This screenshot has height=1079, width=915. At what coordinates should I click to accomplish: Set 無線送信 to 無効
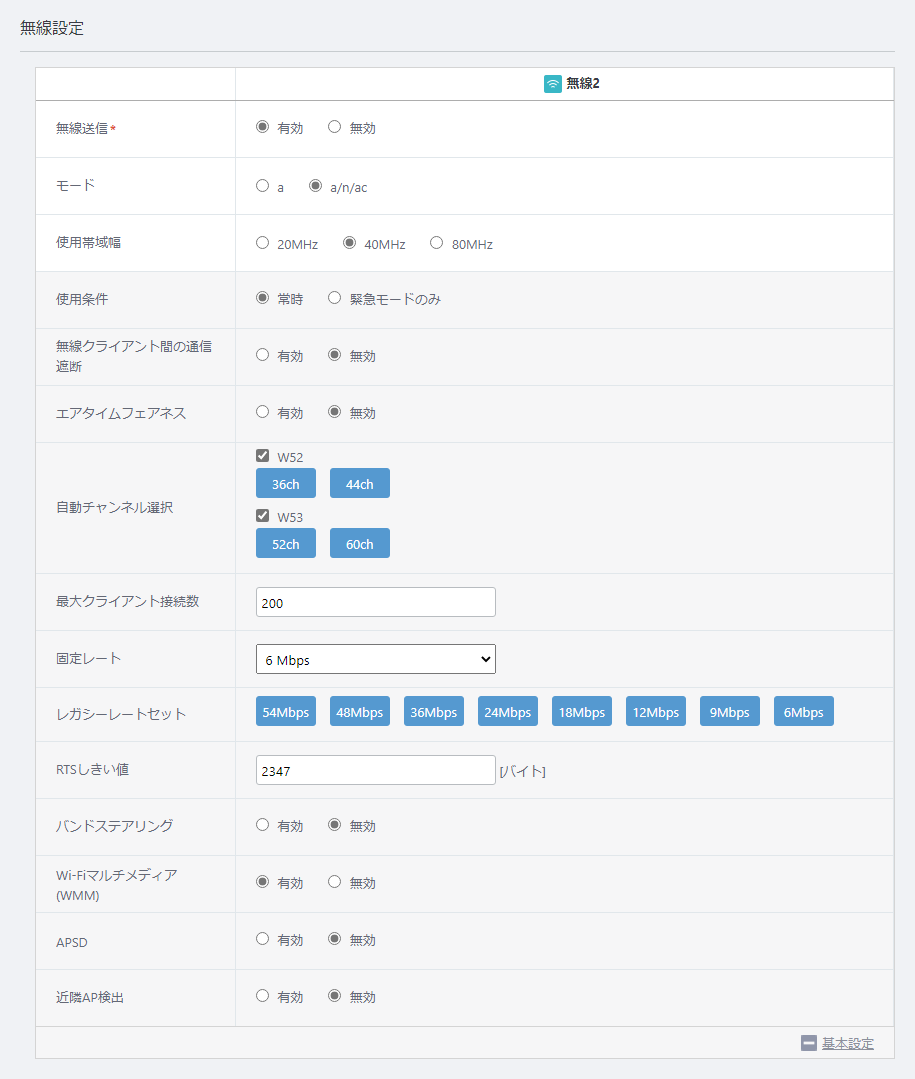334,127
